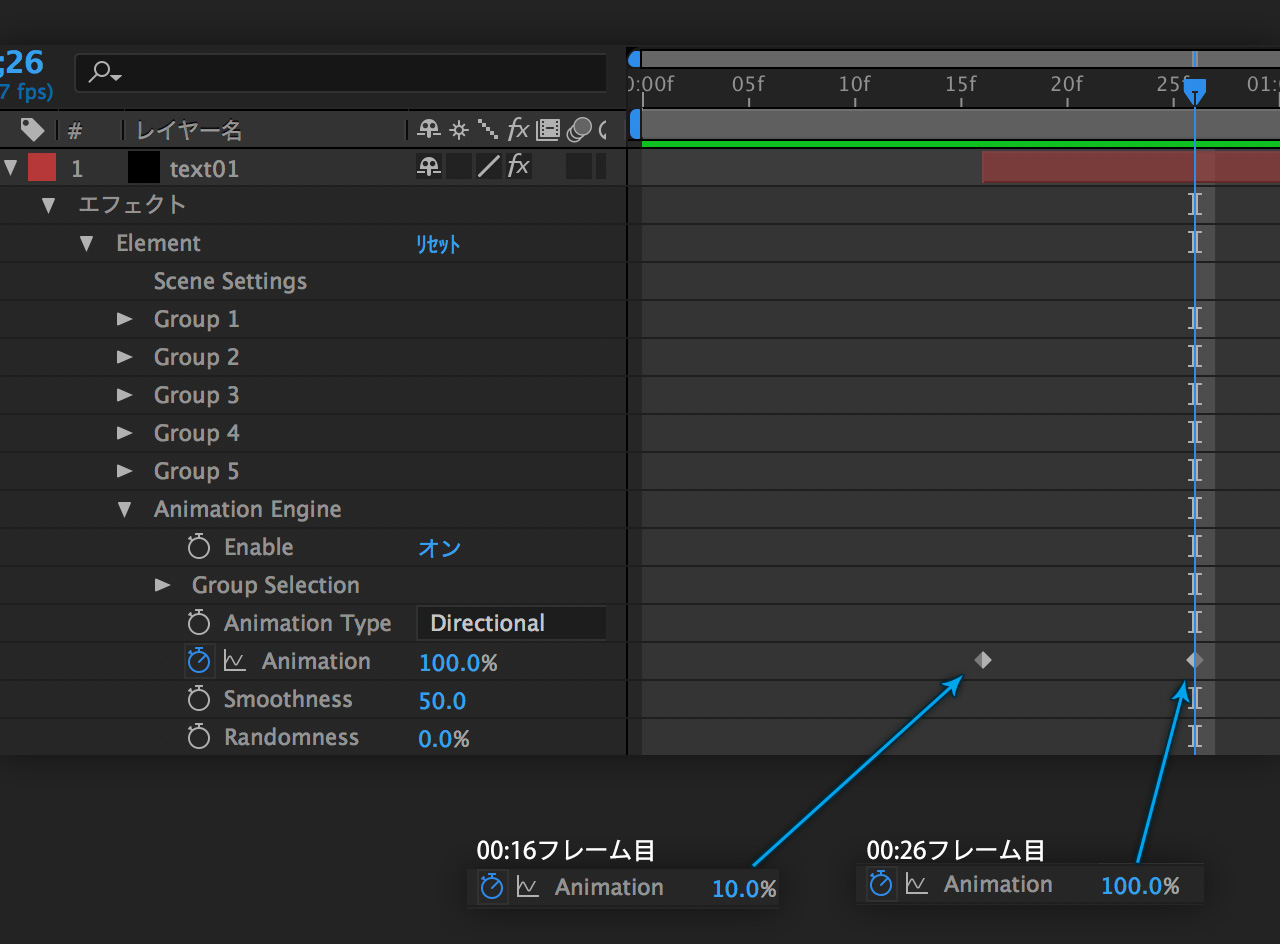Expand the Group Selection property
This screenshot has width=1280, height=944.
point(163,585)
